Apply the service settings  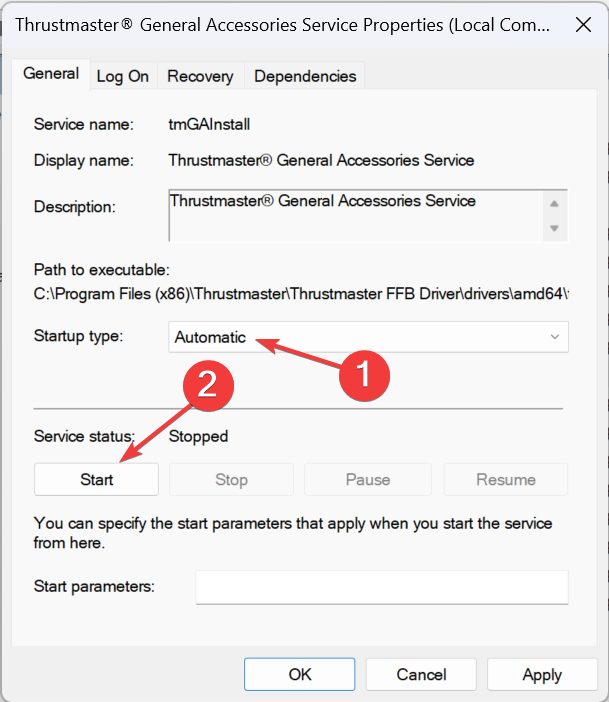tap(542, 674)
